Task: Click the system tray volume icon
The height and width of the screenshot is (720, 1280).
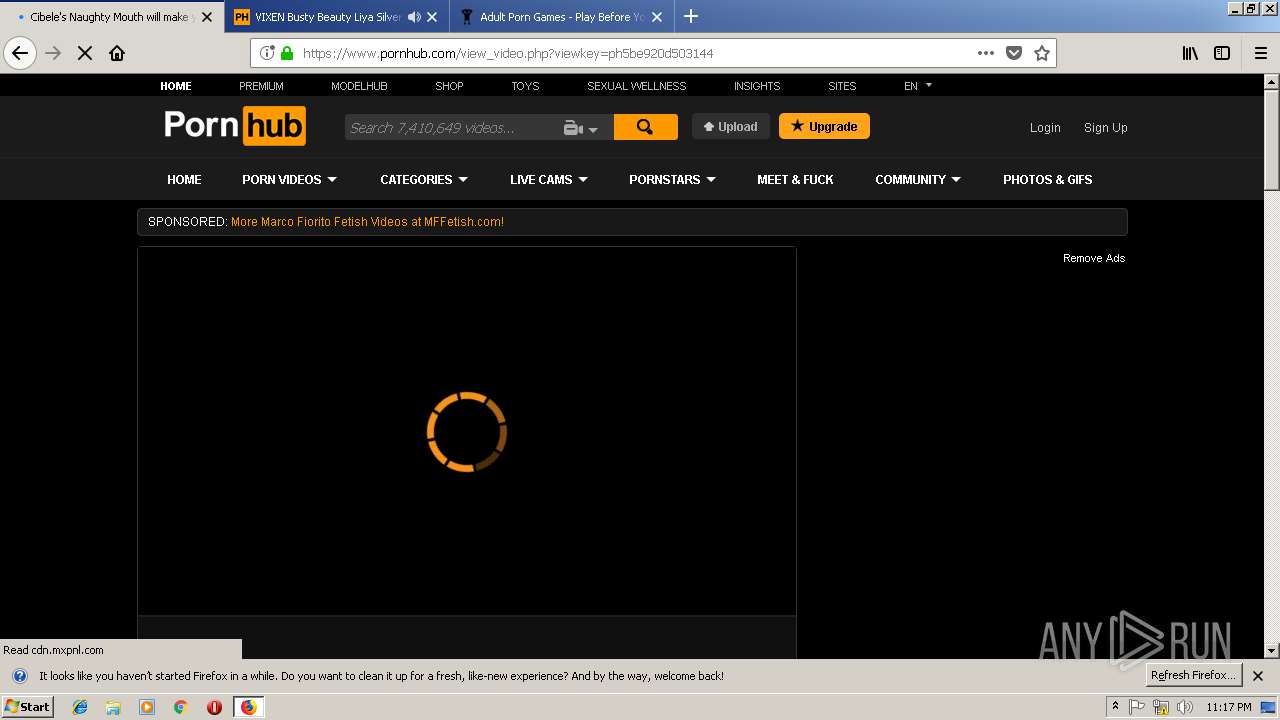Action: (1185, 707)
